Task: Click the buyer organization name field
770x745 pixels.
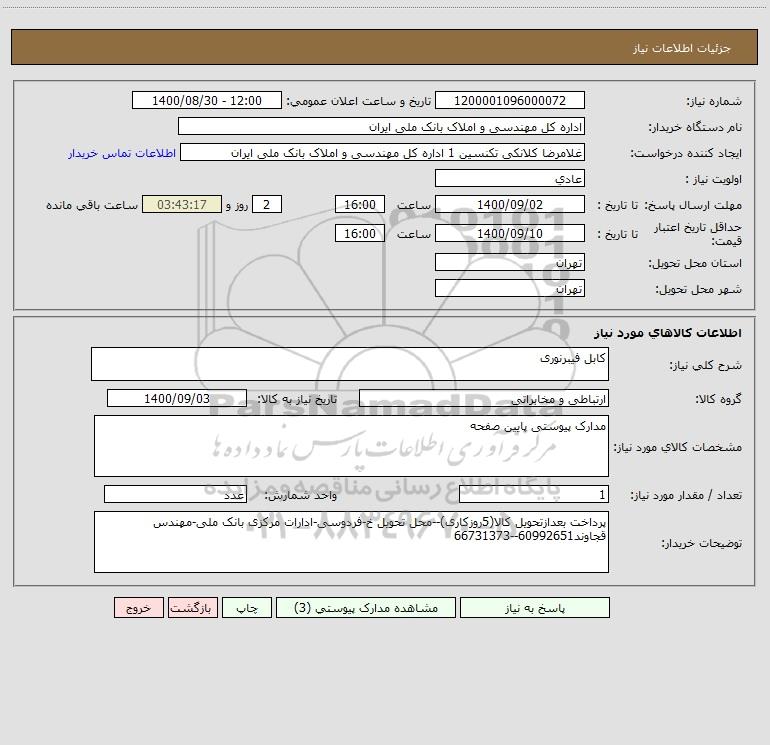Action: [381, 126]
